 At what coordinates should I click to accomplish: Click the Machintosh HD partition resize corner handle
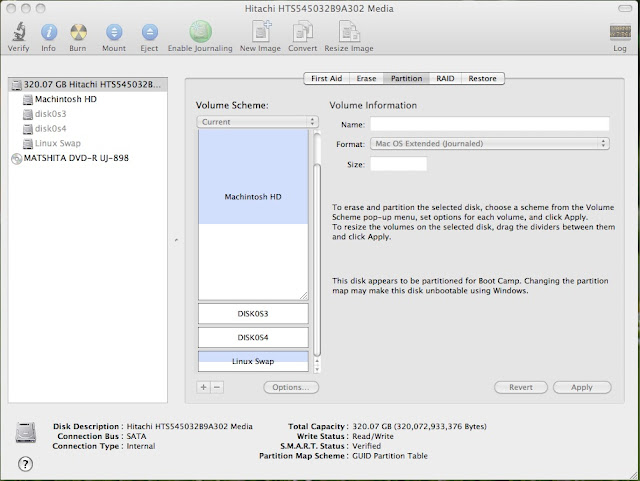coord(304,296)
